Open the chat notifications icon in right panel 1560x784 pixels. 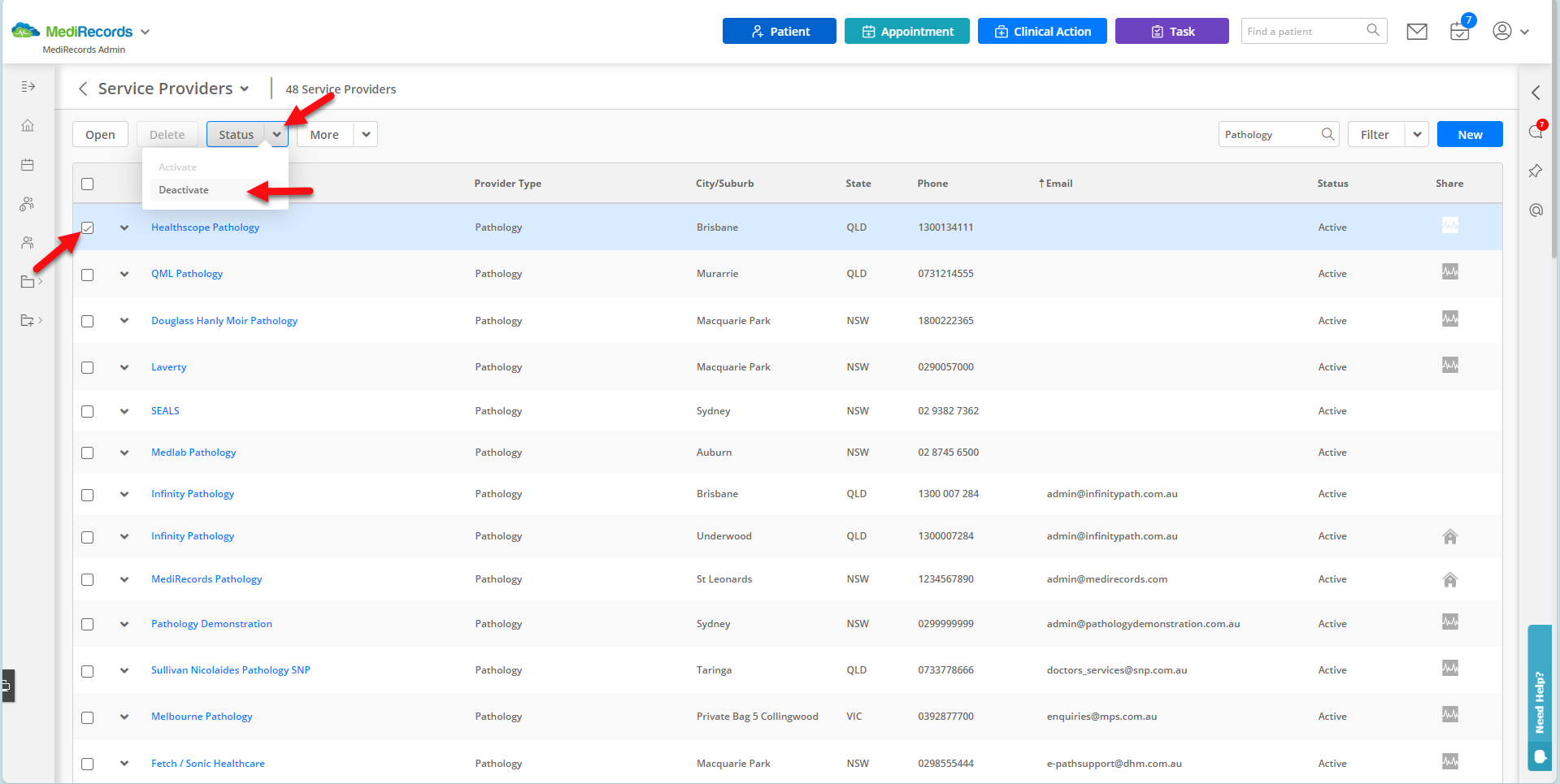[1536, 132]
